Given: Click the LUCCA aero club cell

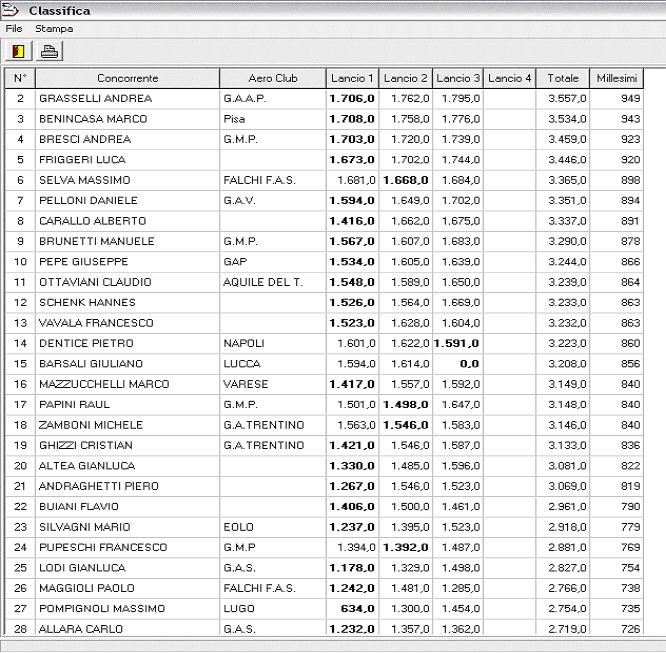Looking at the screenshot, I should click(x=273, y=364).
